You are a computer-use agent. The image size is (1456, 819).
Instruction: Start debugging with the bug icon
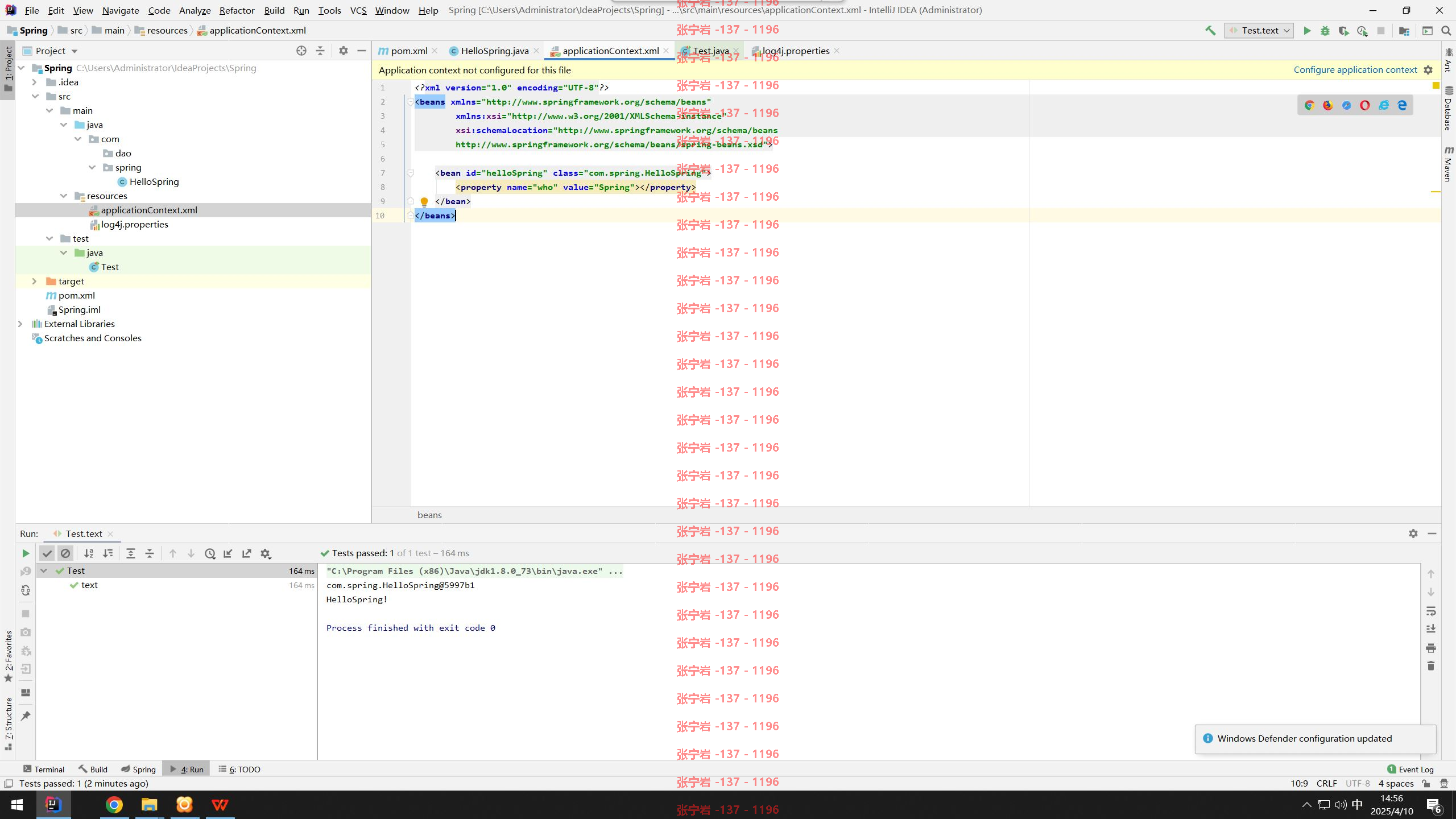1325,31
